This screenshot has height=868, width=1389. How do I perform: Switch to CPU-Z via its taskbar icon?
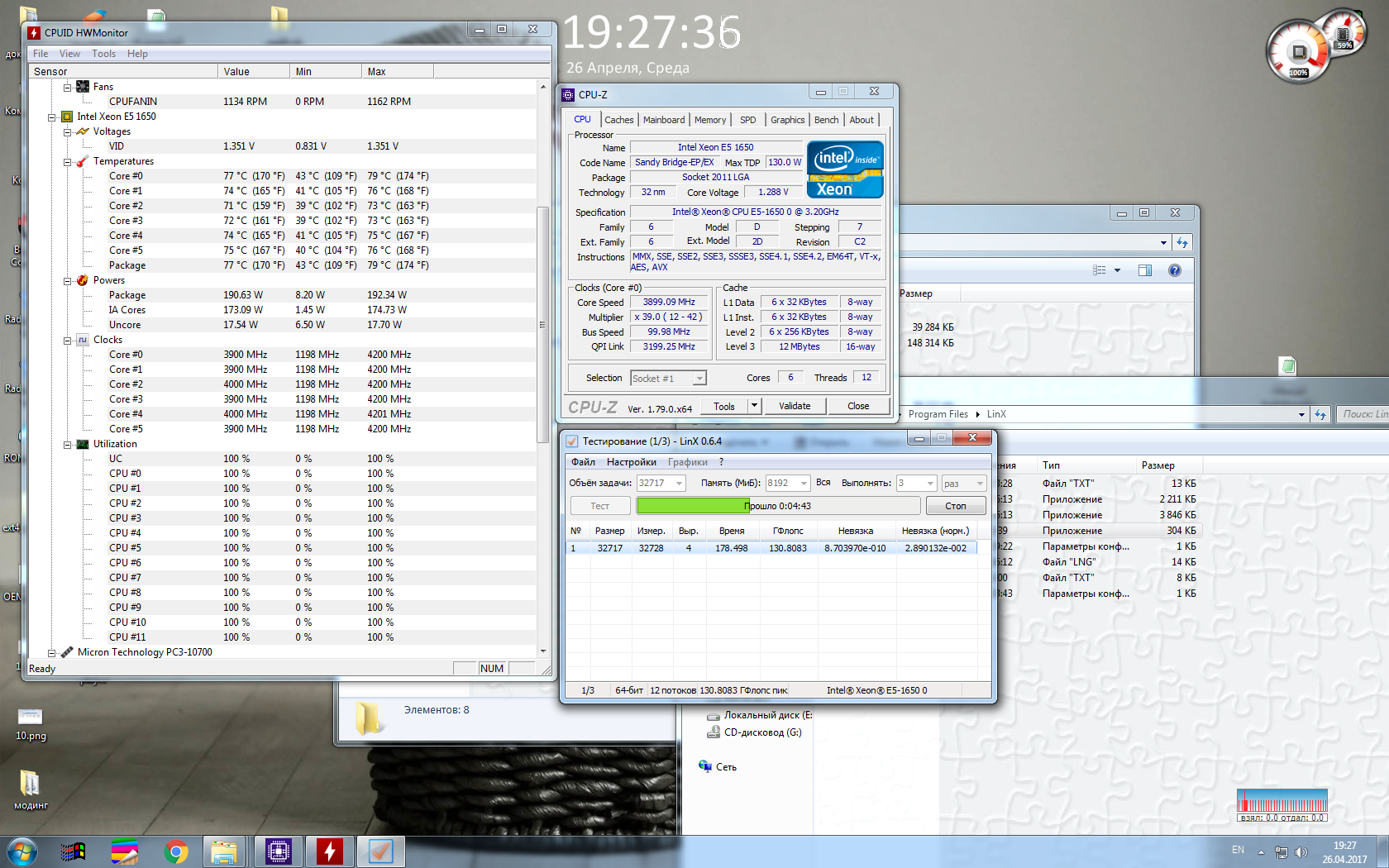coord(279,851)
